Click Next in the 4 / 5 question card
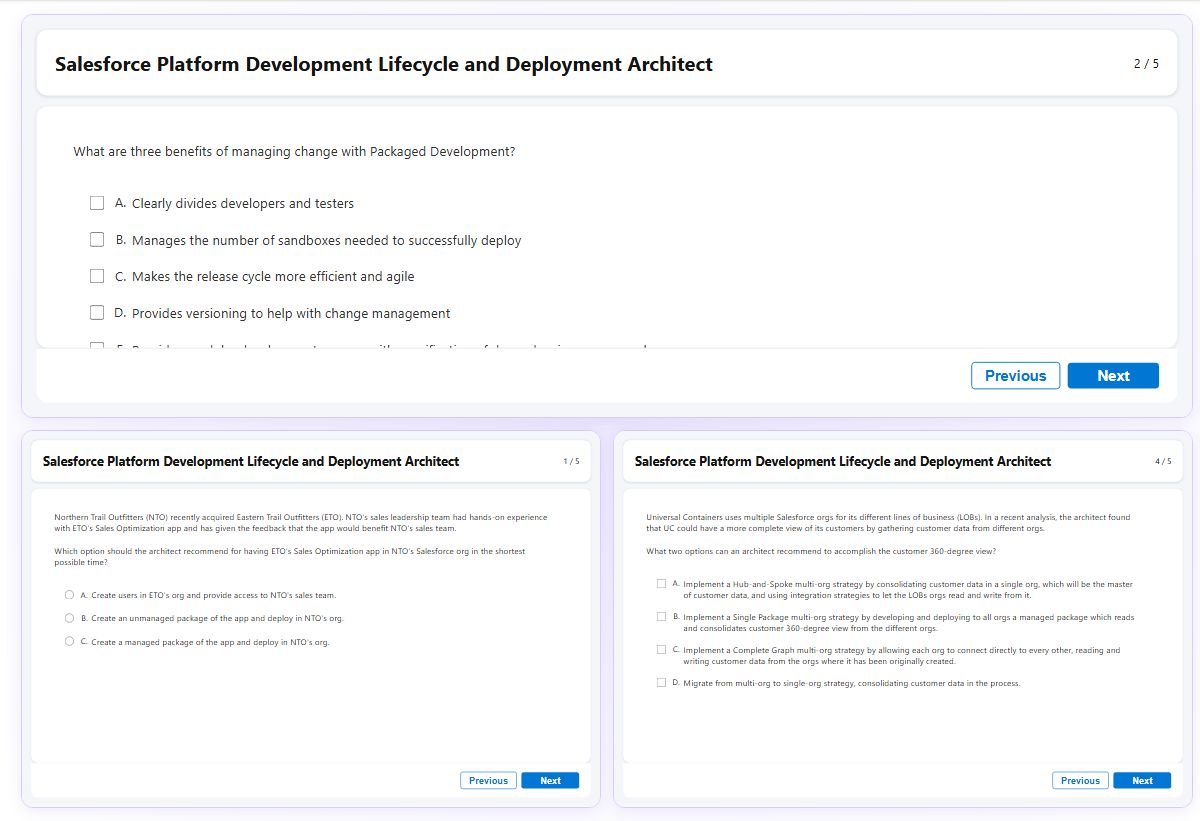 1142,781
